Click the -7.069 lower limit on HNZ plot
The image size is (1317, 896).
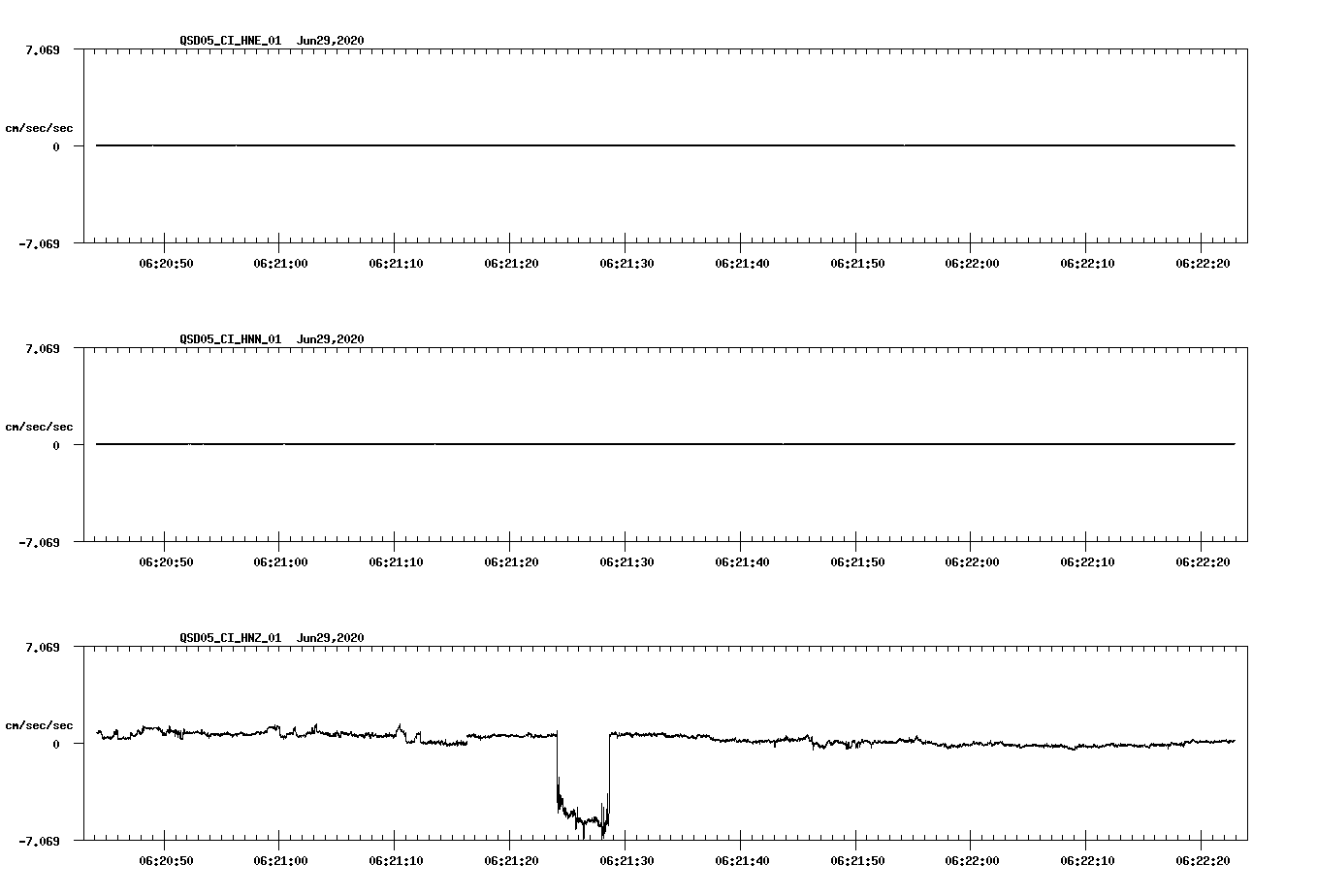pos(40,841)
